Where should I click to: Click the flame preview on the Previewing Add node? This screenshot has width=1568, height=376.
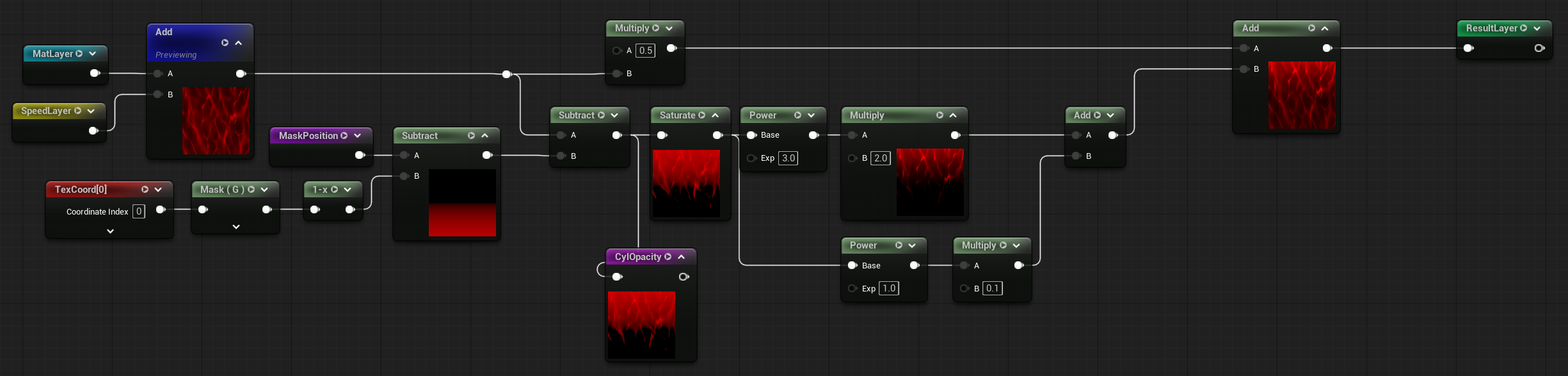click(216, 121)
